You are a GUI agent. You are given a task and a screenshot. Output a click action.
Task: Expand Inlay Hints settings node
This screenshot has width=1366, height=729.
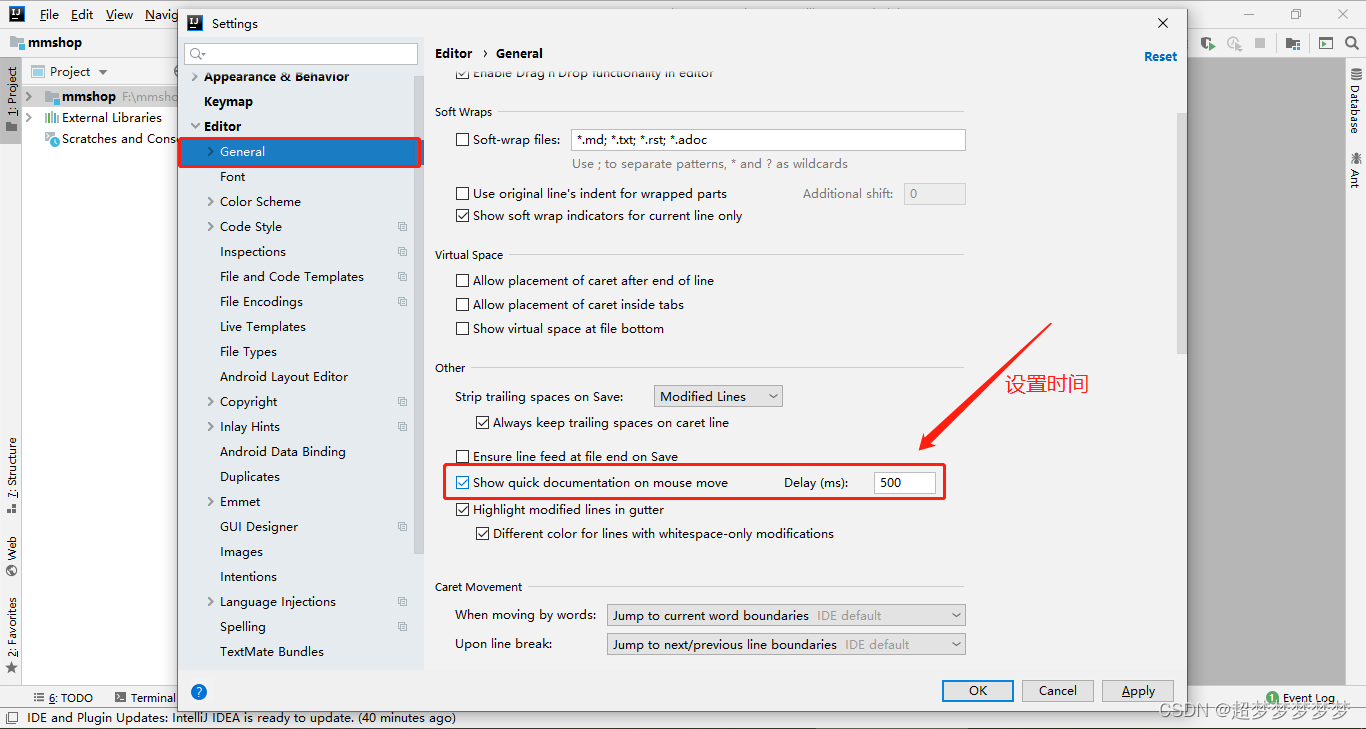coord(210,427)
